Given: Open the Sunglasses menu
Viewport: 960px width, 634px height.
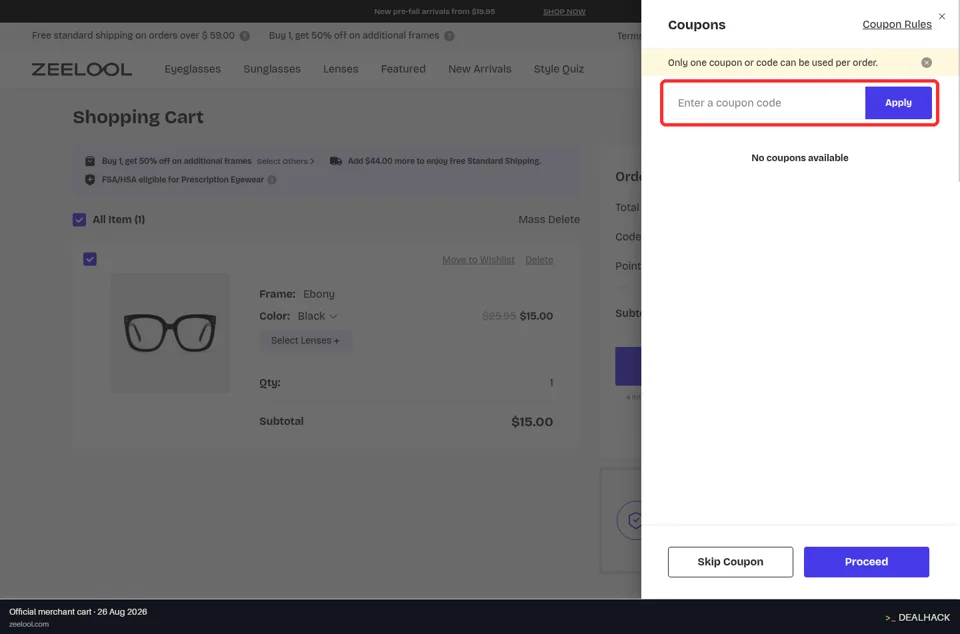Looking at the screenshot, I should tap(272, 69).
